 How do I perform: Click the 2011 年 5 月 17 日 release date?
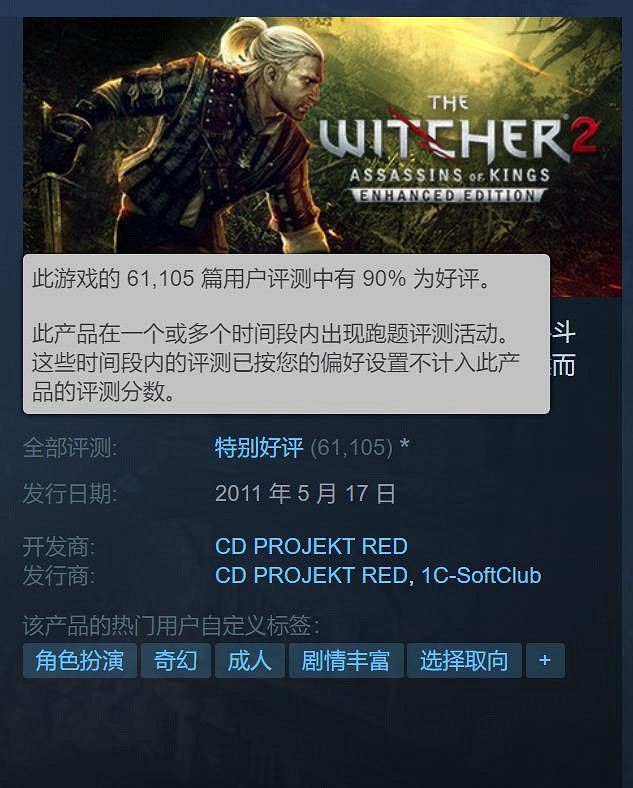pyautogui.click(x=305, y=494)
